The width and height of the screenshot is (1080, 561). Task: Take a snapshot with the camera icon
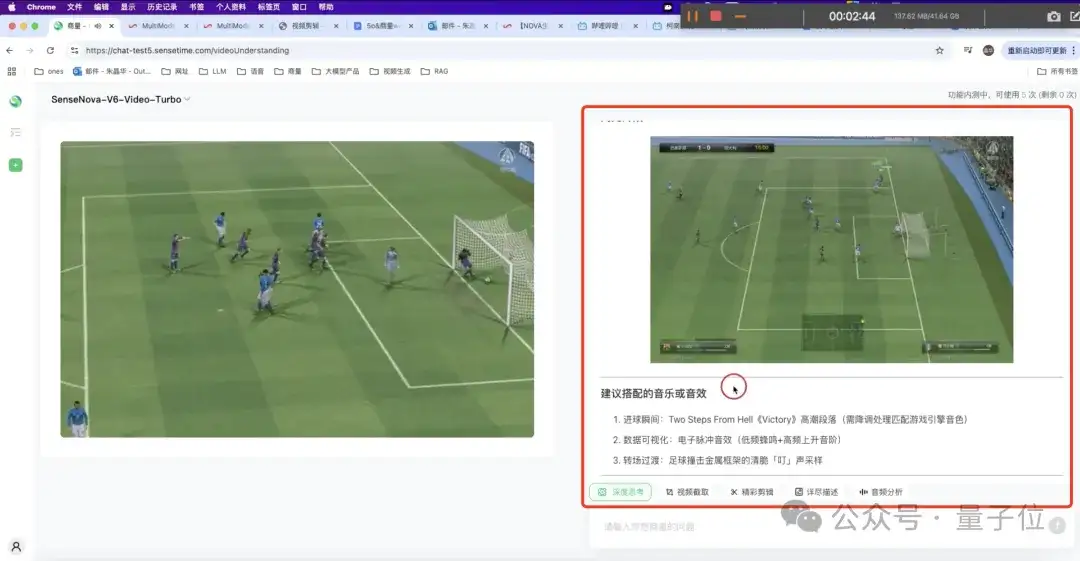pos(1053,17)
